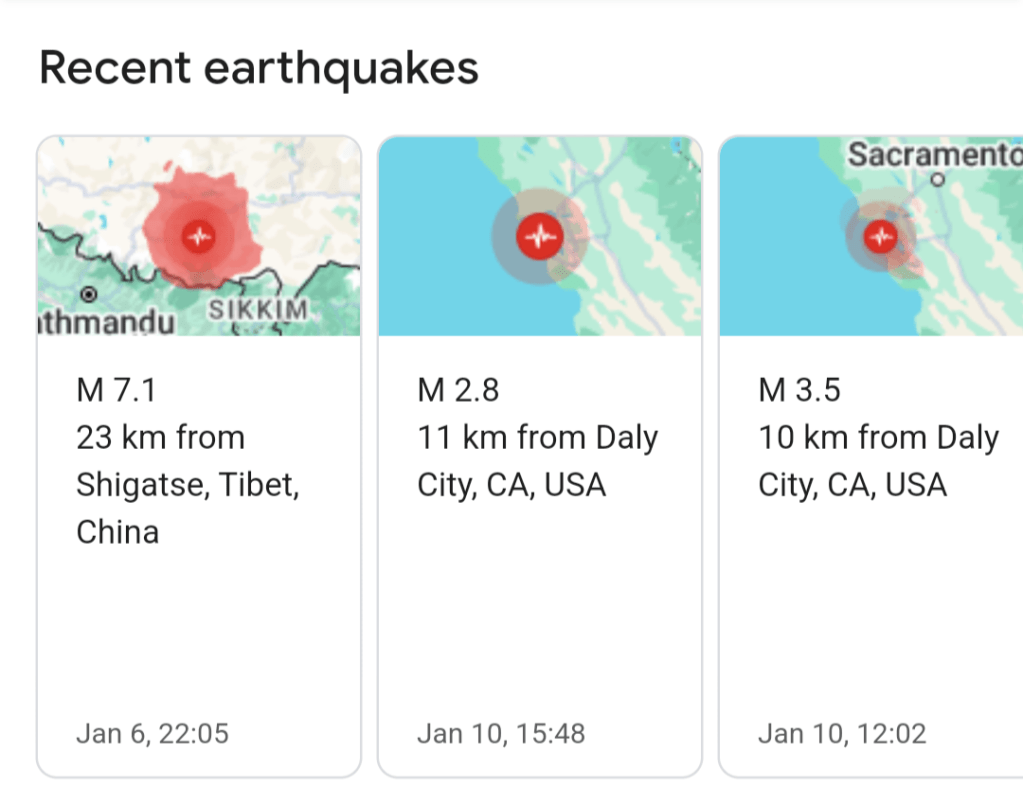
Task: Click the Sacramento label on the map
Action: [934, 155]
